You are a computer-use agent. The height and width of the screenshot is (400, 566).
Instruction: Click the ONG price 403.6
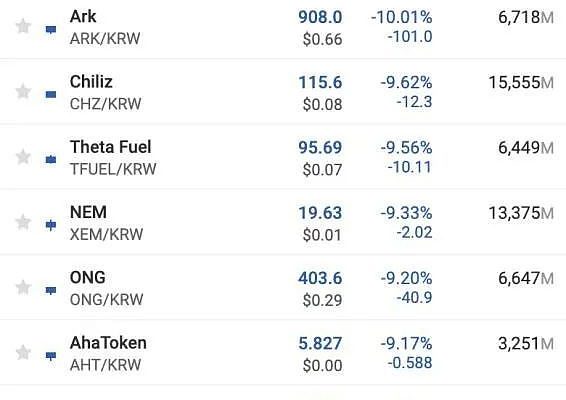click(320, 278)
